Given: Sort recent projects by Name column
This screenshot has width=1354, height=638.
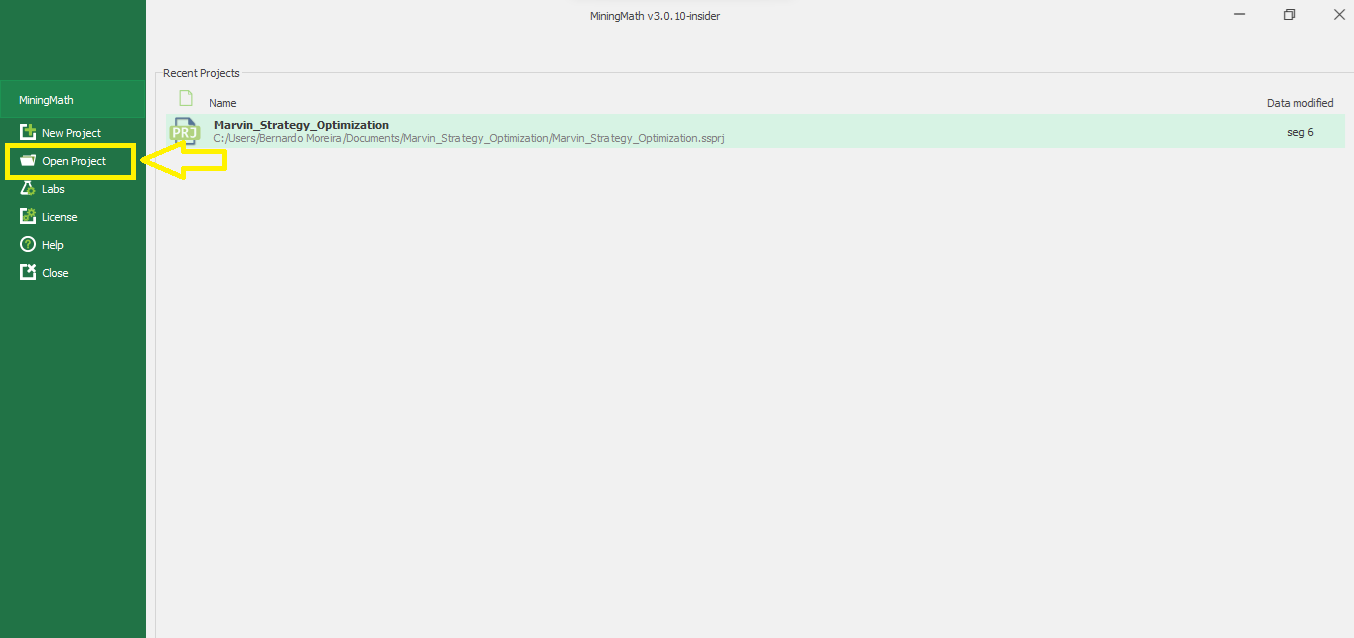Looking at the screenshot, I should click(x=222, y=103).
